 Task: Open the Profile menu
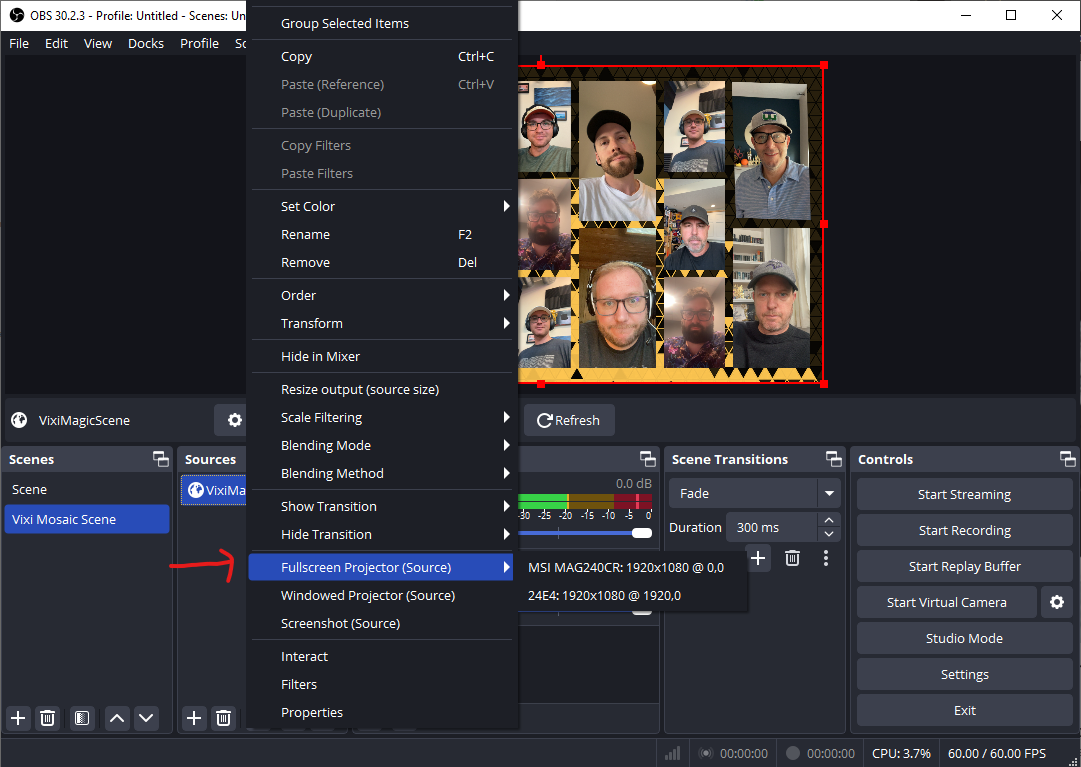point(199,43)
